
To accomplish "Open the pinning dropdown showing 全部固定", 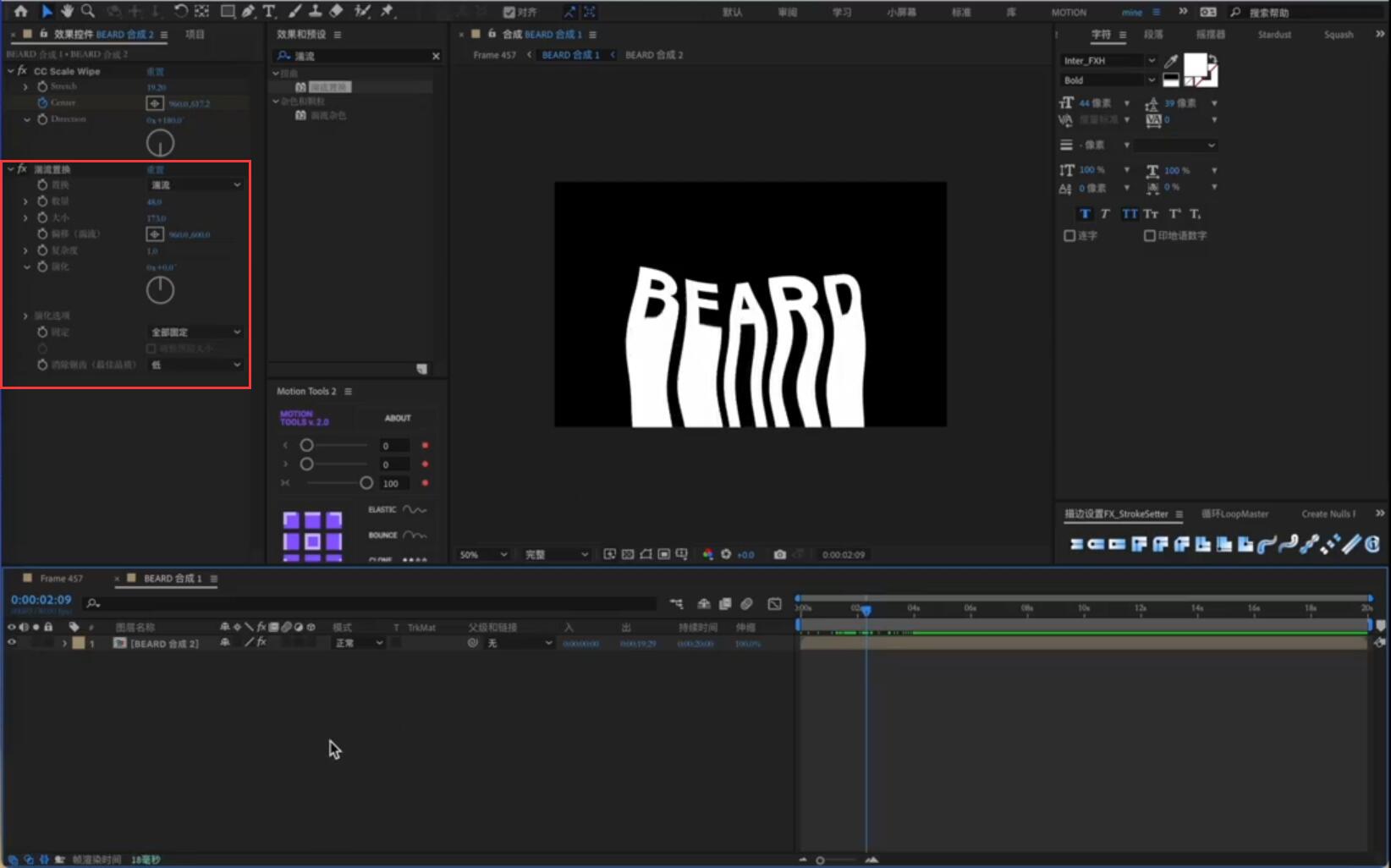I will coord(195,332).
